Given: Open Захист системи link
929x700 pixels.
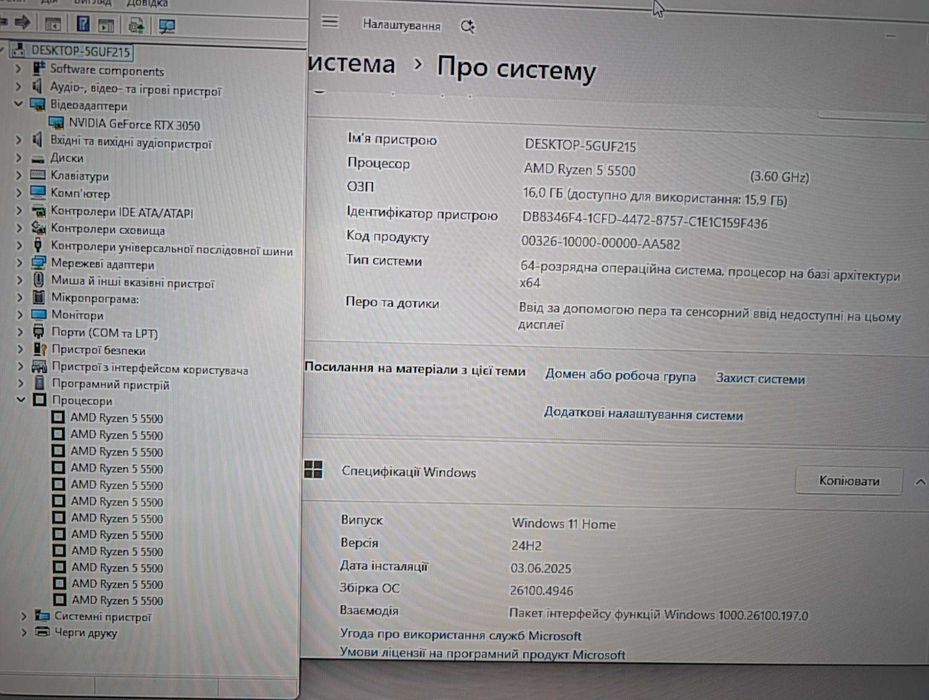Looking at the screenshot, I should click(760, 378).
